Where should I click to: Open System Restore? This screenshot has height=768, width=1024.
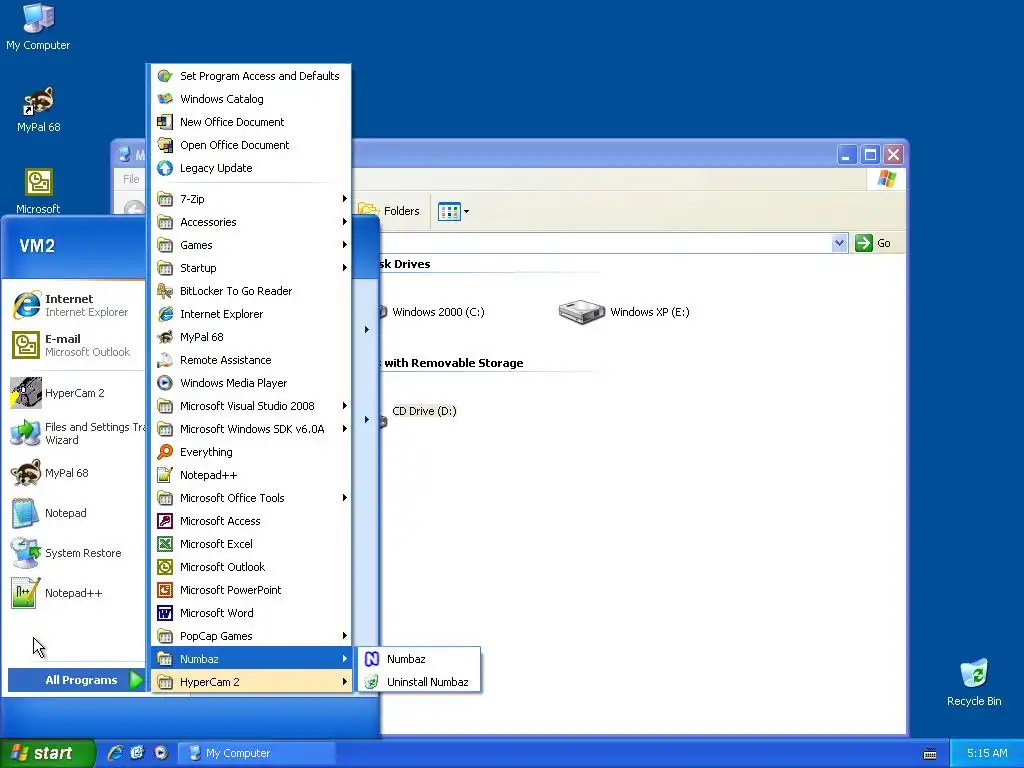tap(75, 553)
